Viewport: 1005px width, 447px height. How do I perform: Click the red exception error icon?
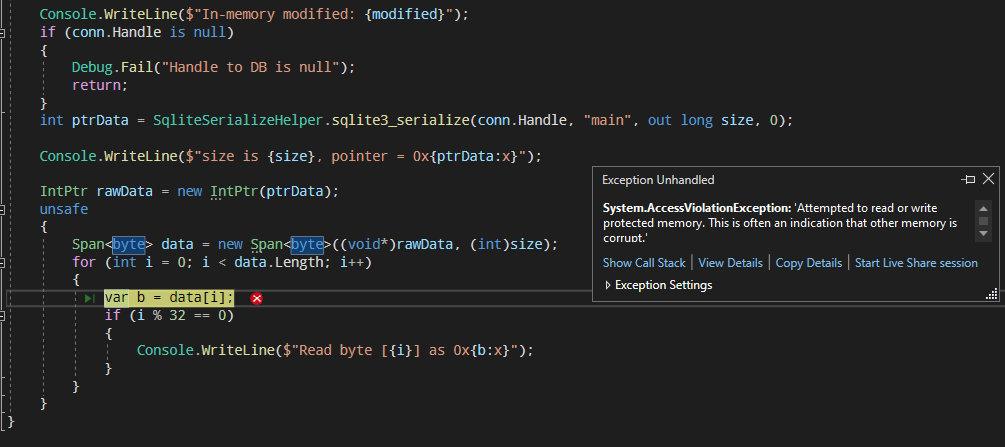[x=256, y=298]
